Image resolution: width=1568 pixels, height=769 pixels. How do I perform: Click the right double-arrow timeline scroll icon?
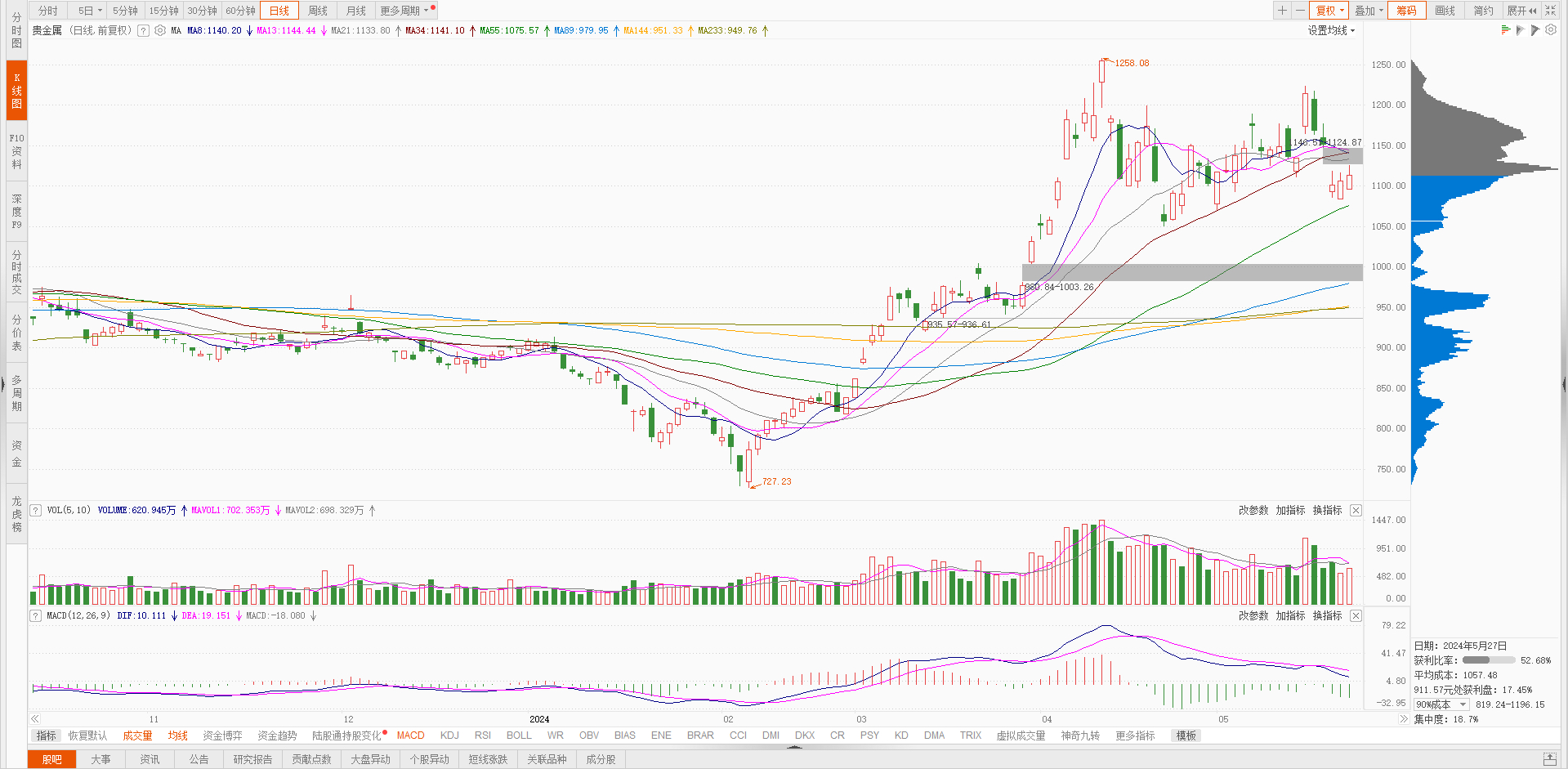(1404, 719)
